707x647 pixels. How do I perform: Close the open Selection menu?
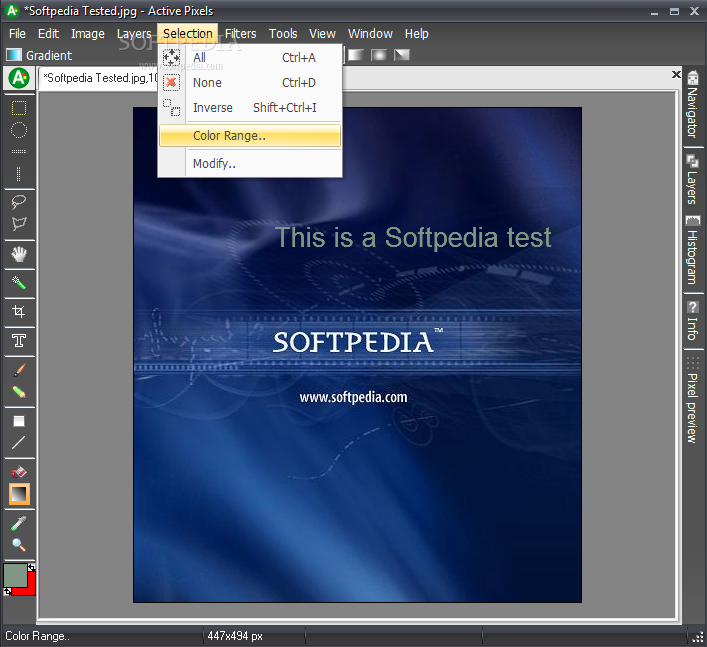pyautogui.click(x=188, y=34)
